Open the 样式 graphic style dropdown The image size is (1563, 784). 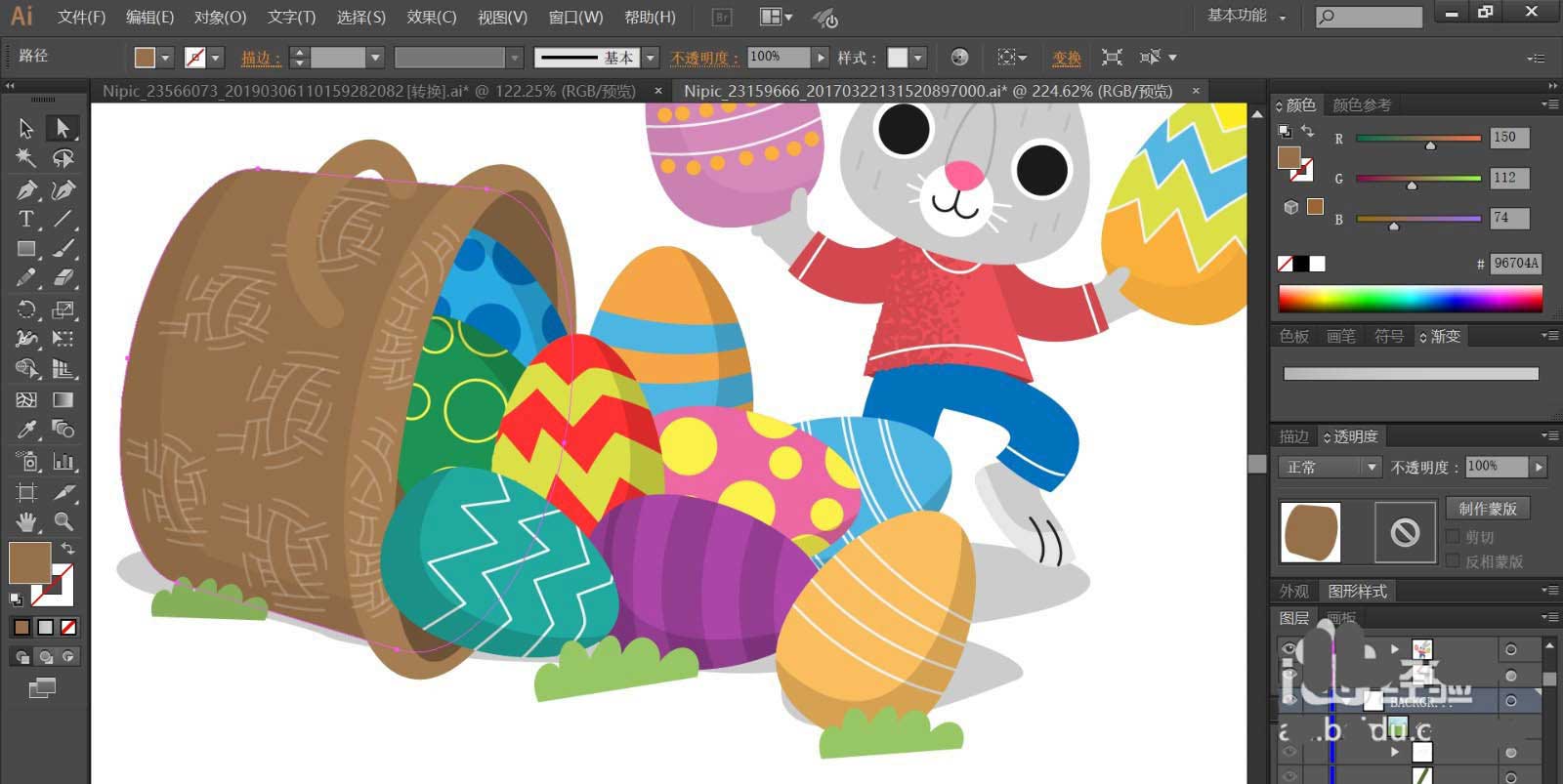click(917, 58)
